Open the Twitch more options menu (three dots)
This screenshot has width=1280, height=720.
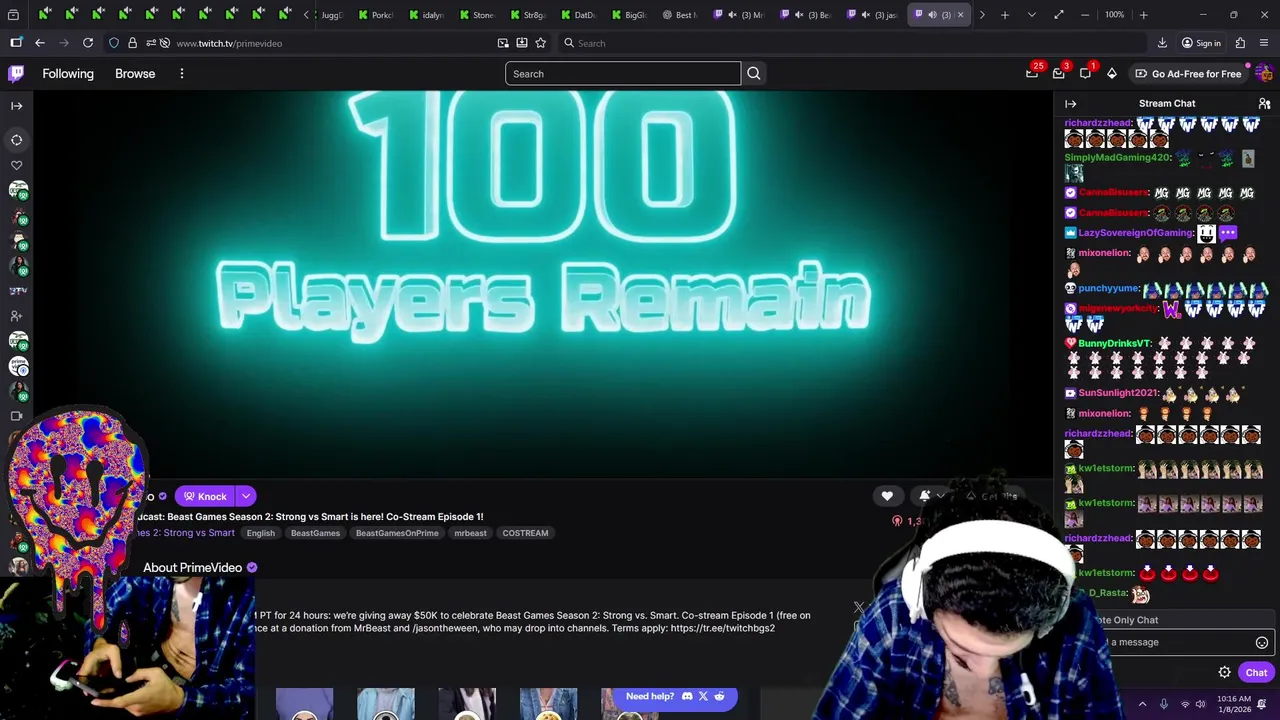(x=182, y=73)
